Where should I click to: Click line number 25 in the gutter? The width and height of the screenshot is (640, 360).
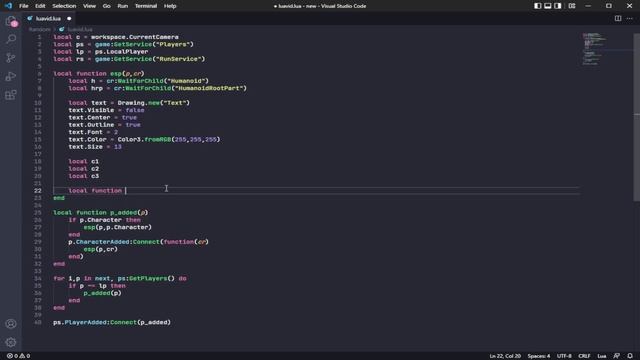point(38,213)
